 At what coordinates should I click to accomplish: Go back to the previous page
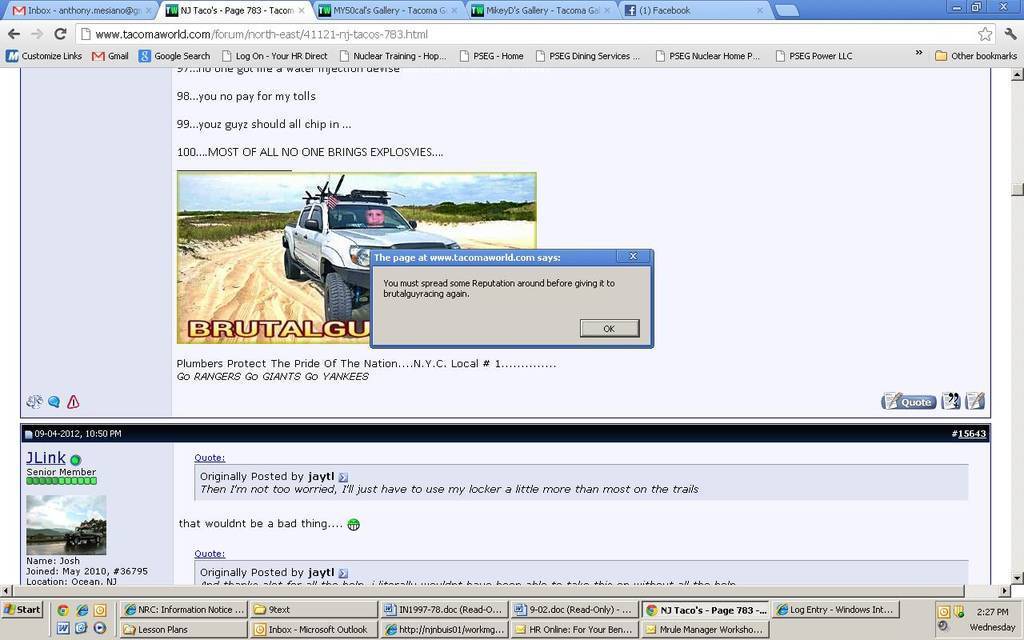(x=14, y=34)
